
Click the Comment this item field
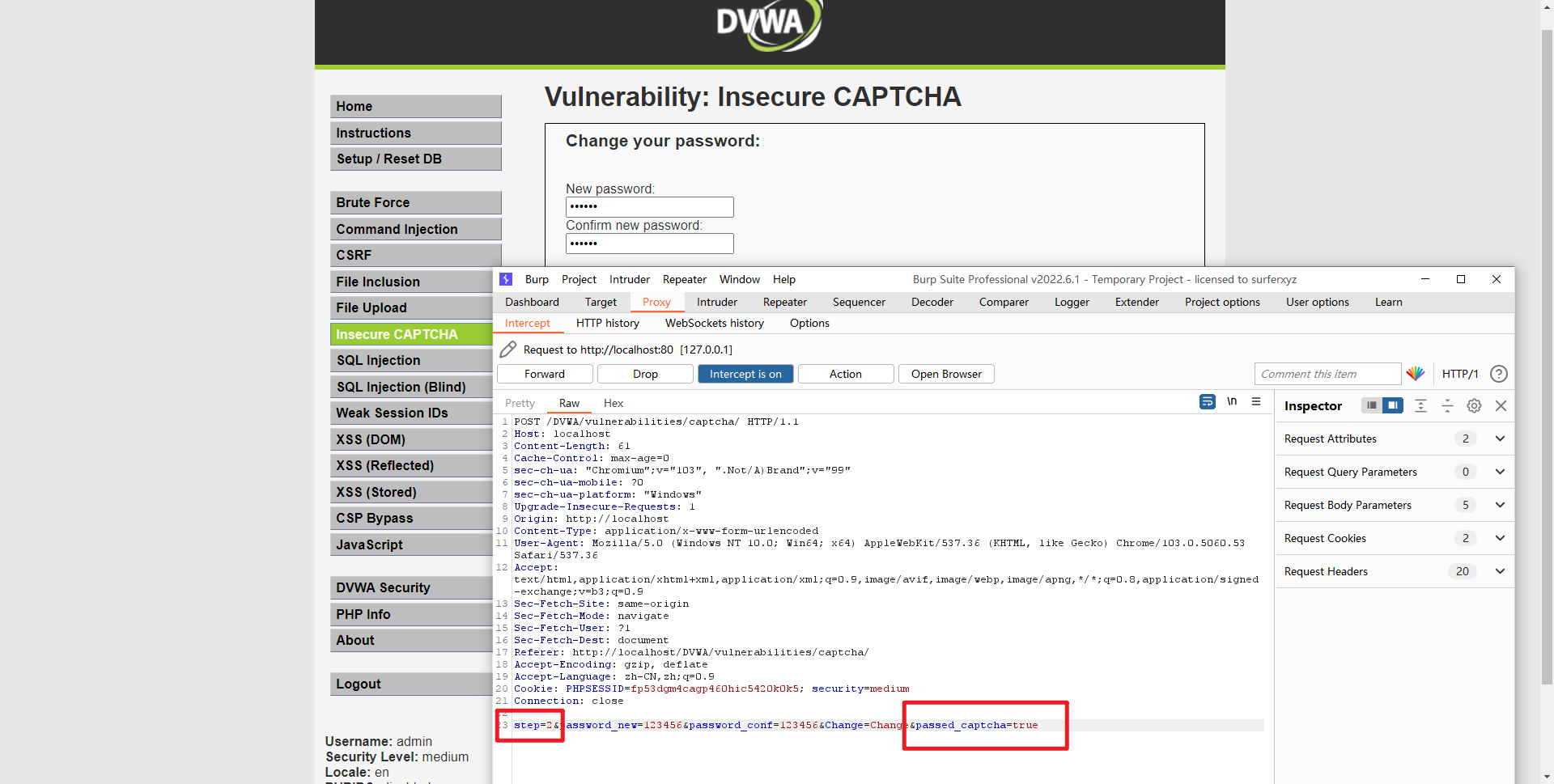click(x=1327, y=374)
